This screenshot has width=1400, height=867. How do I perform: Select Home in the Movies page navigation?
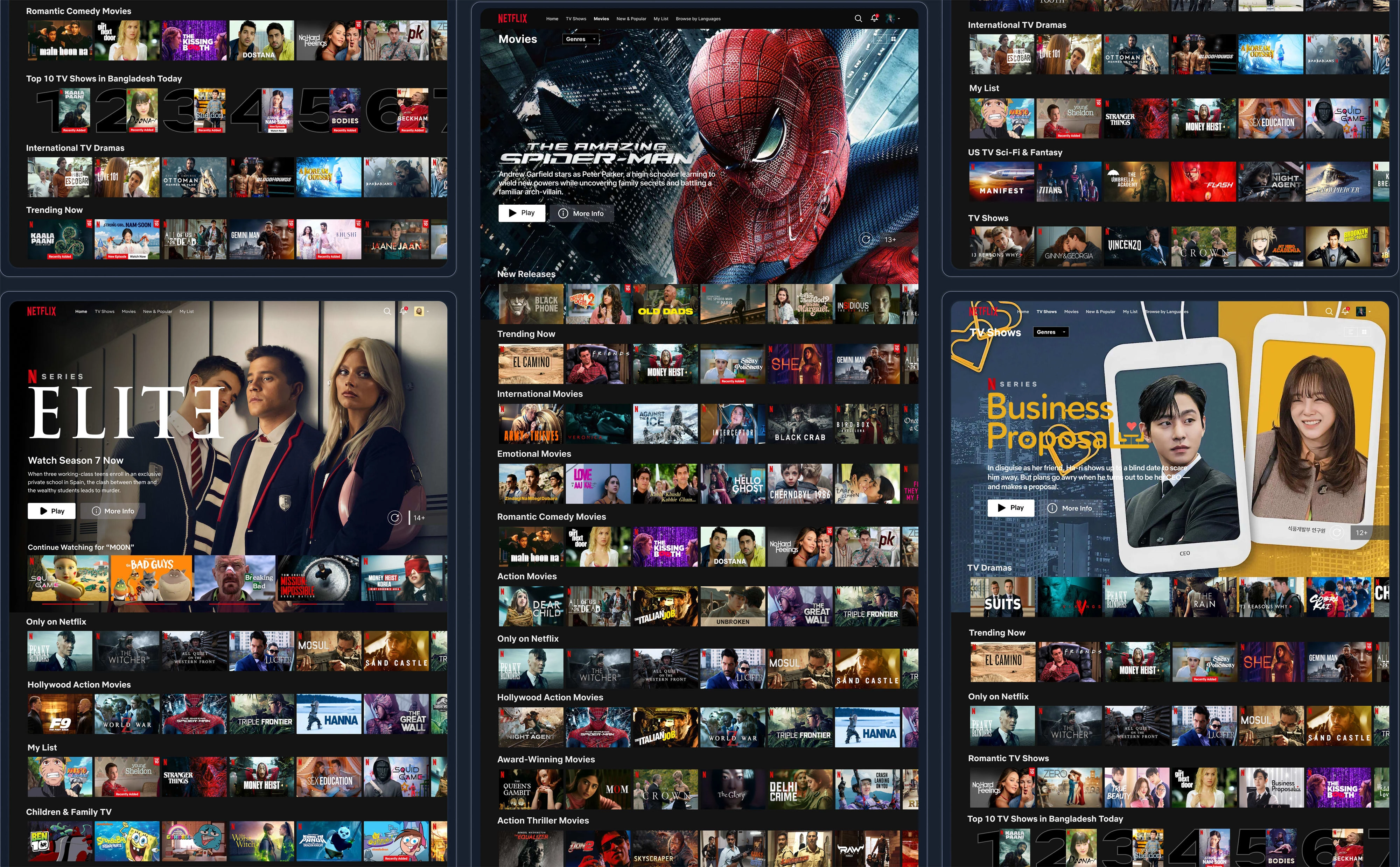pos(552,19)
